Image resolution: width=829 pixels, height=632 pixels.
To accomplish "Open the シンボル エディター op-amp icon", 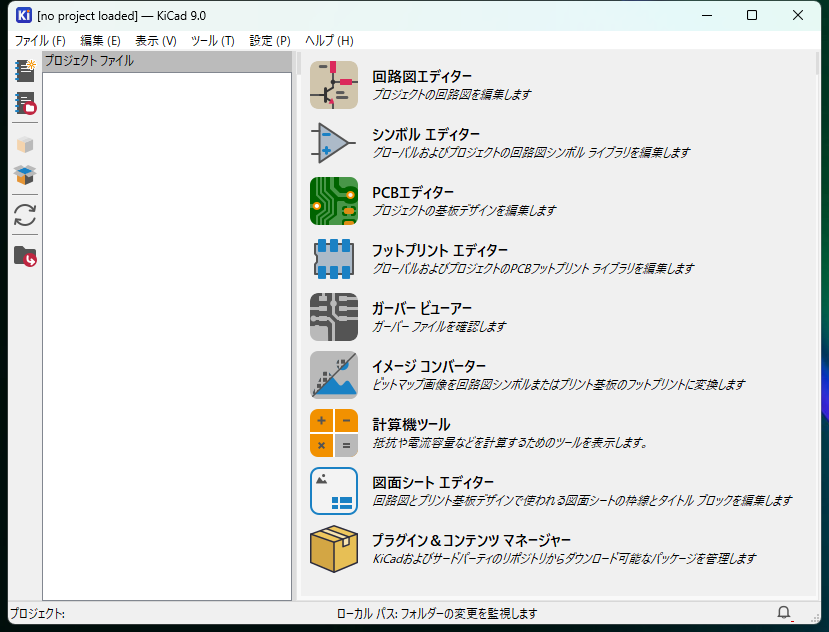I will coord(334,143).
